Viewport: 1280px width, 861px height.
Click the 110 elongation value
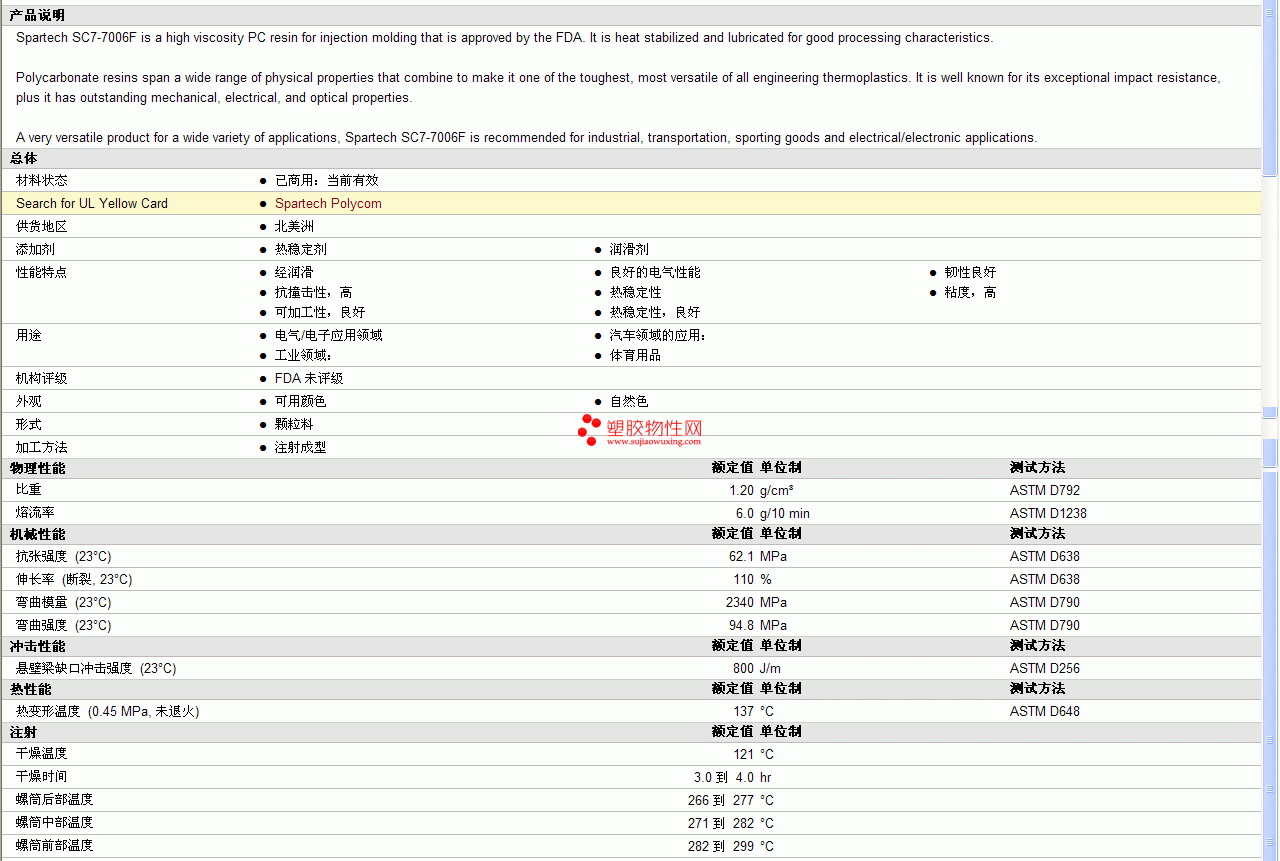click(x=744, y=579)
